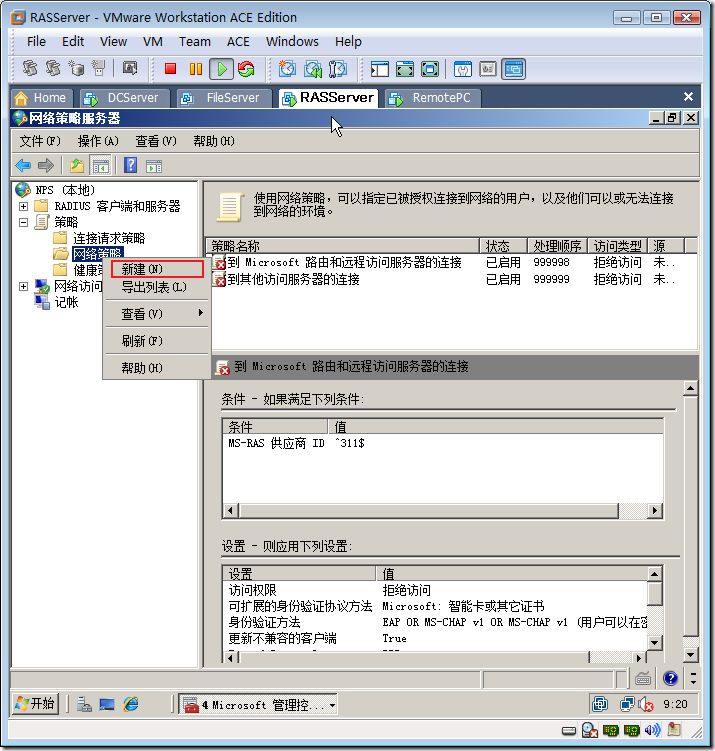Close the current VMware tab with X
This screenshot has height=751, width=715.
pyautogui.click(x=688, y=97)
